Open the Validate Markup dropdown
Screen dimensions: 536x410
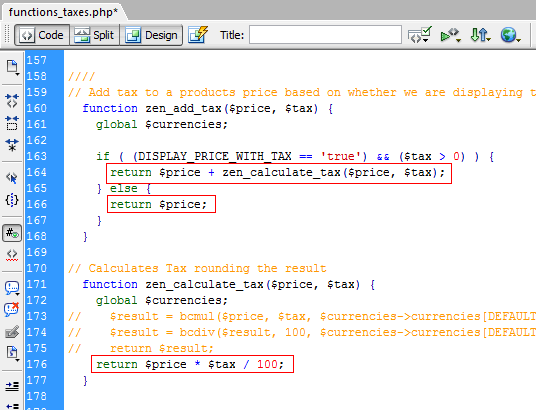[x=419, y=35]
